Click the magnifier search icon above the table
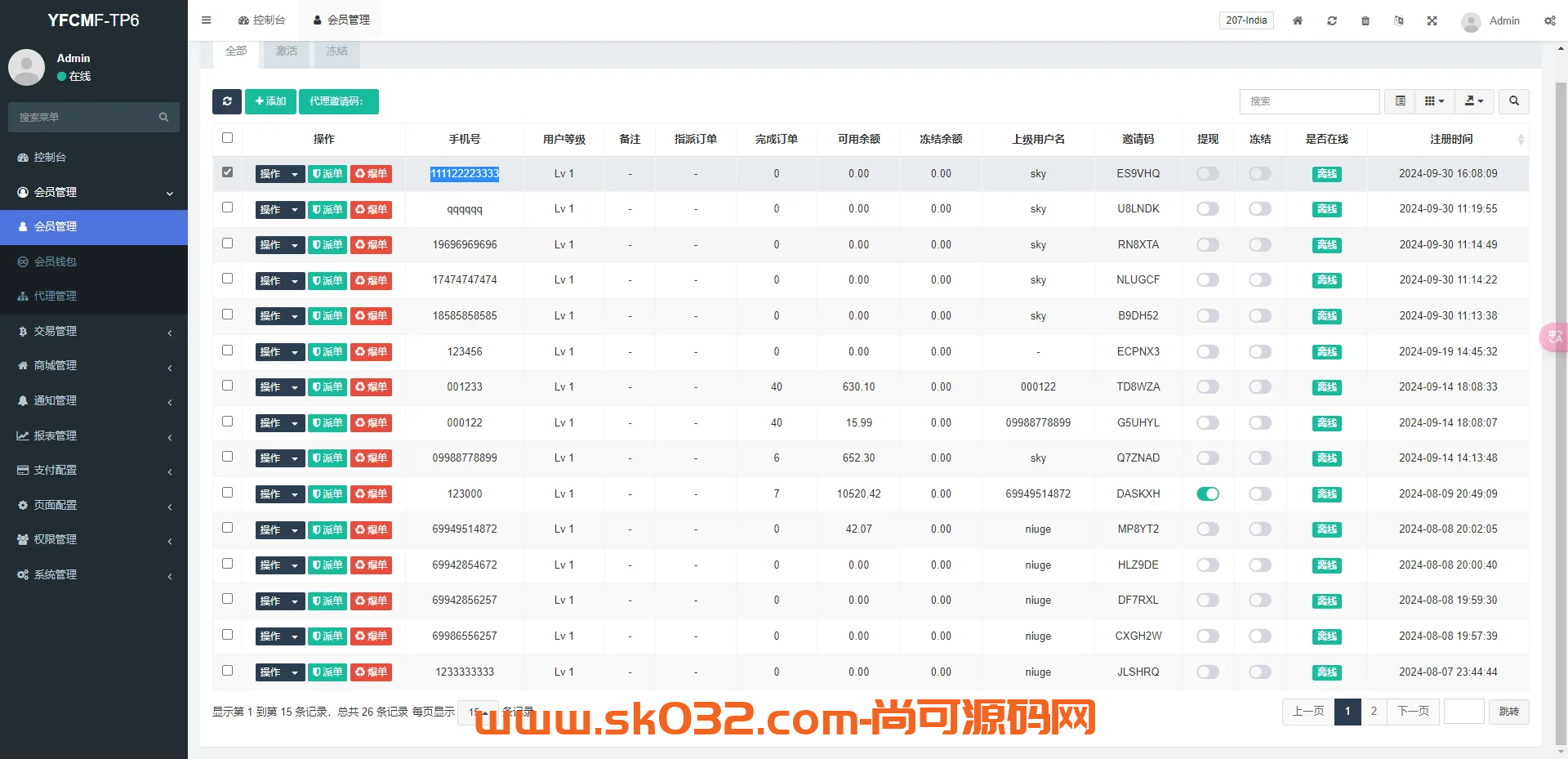 [x=1513, y=101]
